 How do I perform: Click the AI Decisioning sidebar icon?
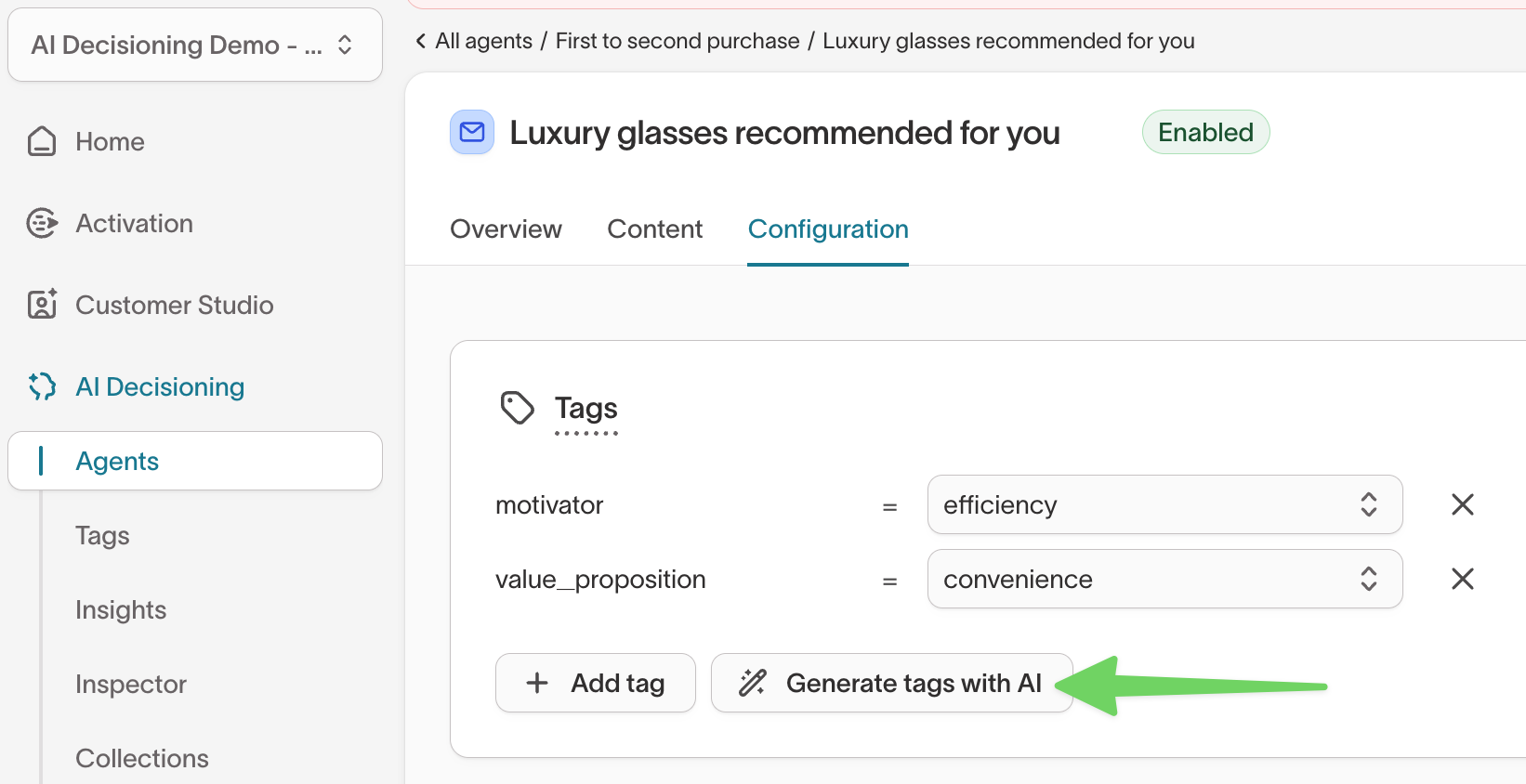coord(42,386)
